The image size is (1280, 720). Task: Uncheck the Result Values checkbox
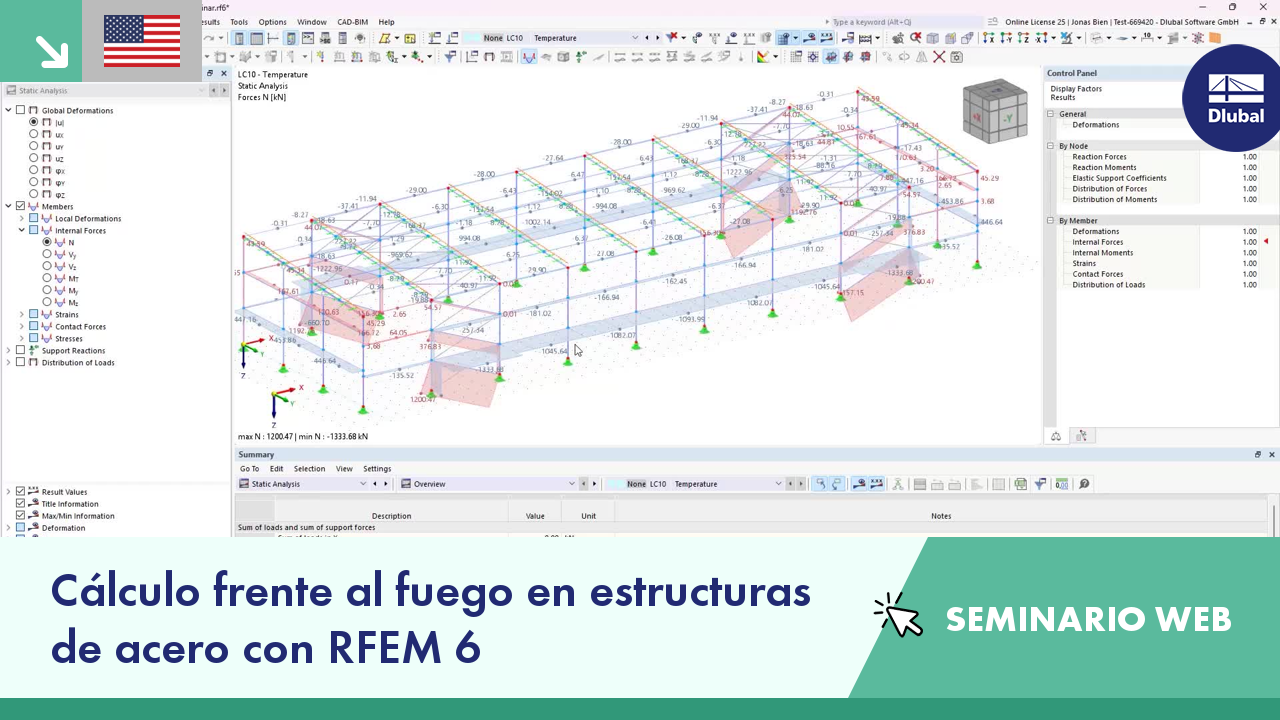tap(21, 491)
